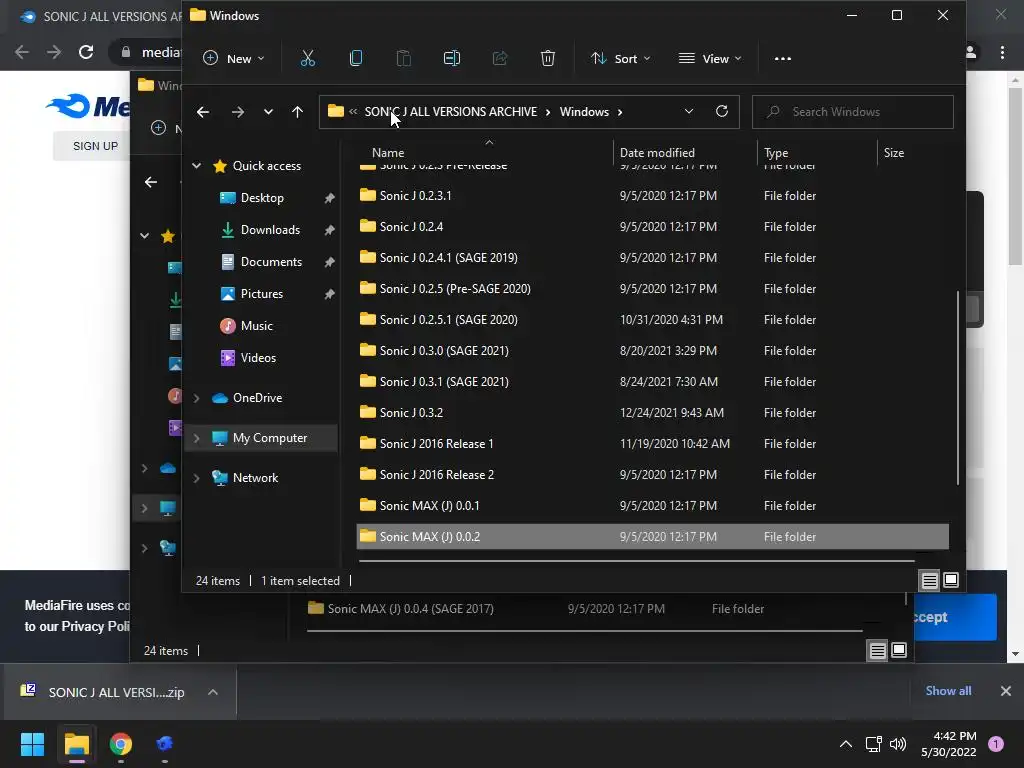The image size is (1024, 768).
Task: Expand the address bar history dropdown
Action: click(x=688, y=111)
